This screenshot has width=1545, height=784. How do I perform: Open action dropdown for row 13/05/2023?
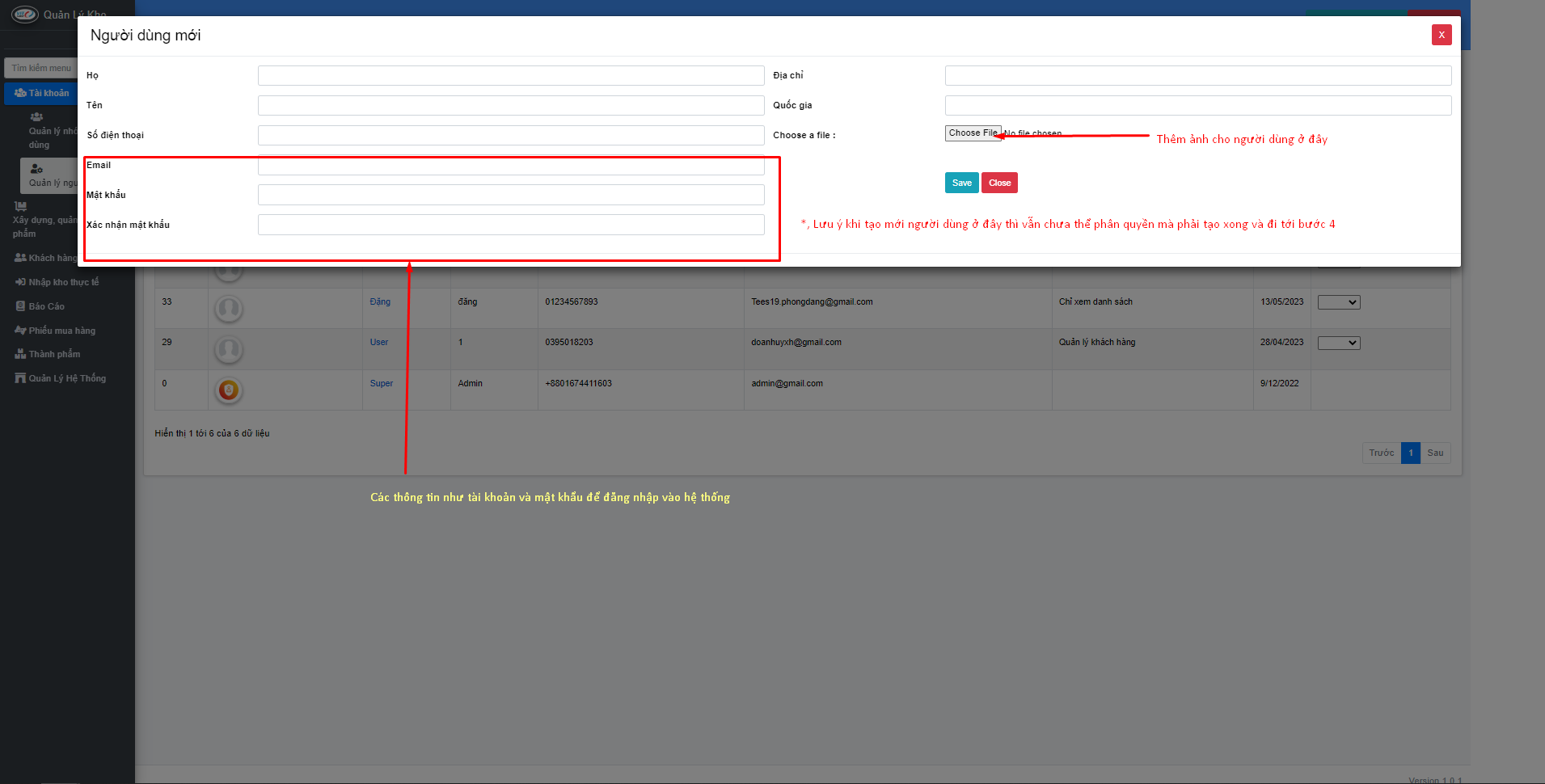pyautogui.click(x=1339, y=302)
